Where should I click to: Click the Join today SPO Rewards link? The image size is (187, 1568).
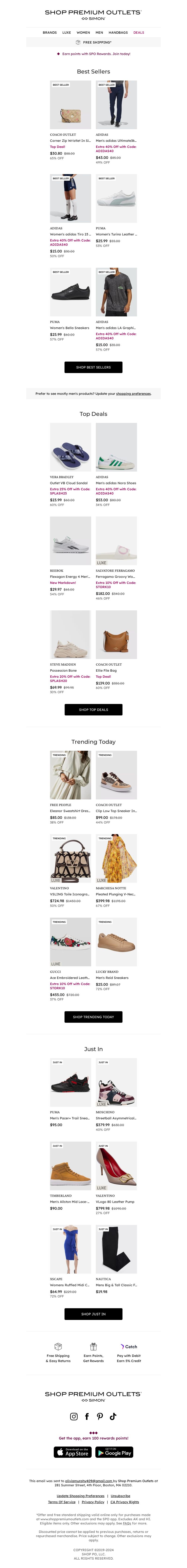[x=121, y=54]
